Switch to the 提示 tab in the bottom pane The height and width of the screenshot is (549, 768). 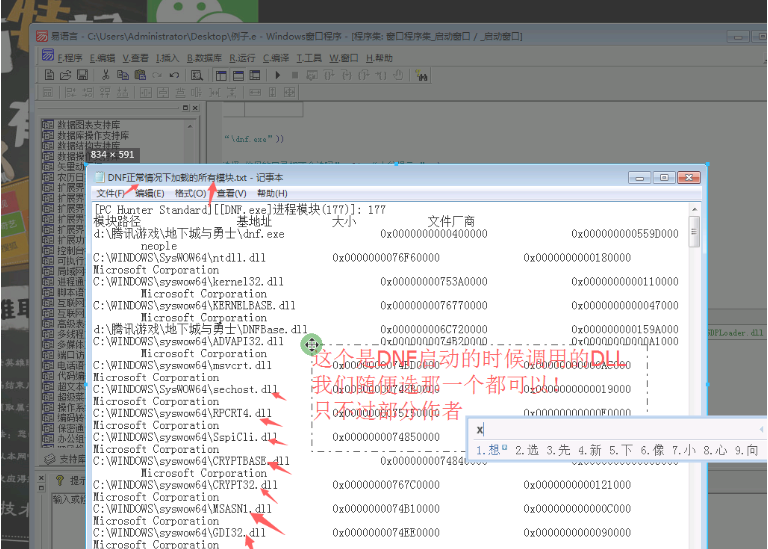tap(70, 480)
